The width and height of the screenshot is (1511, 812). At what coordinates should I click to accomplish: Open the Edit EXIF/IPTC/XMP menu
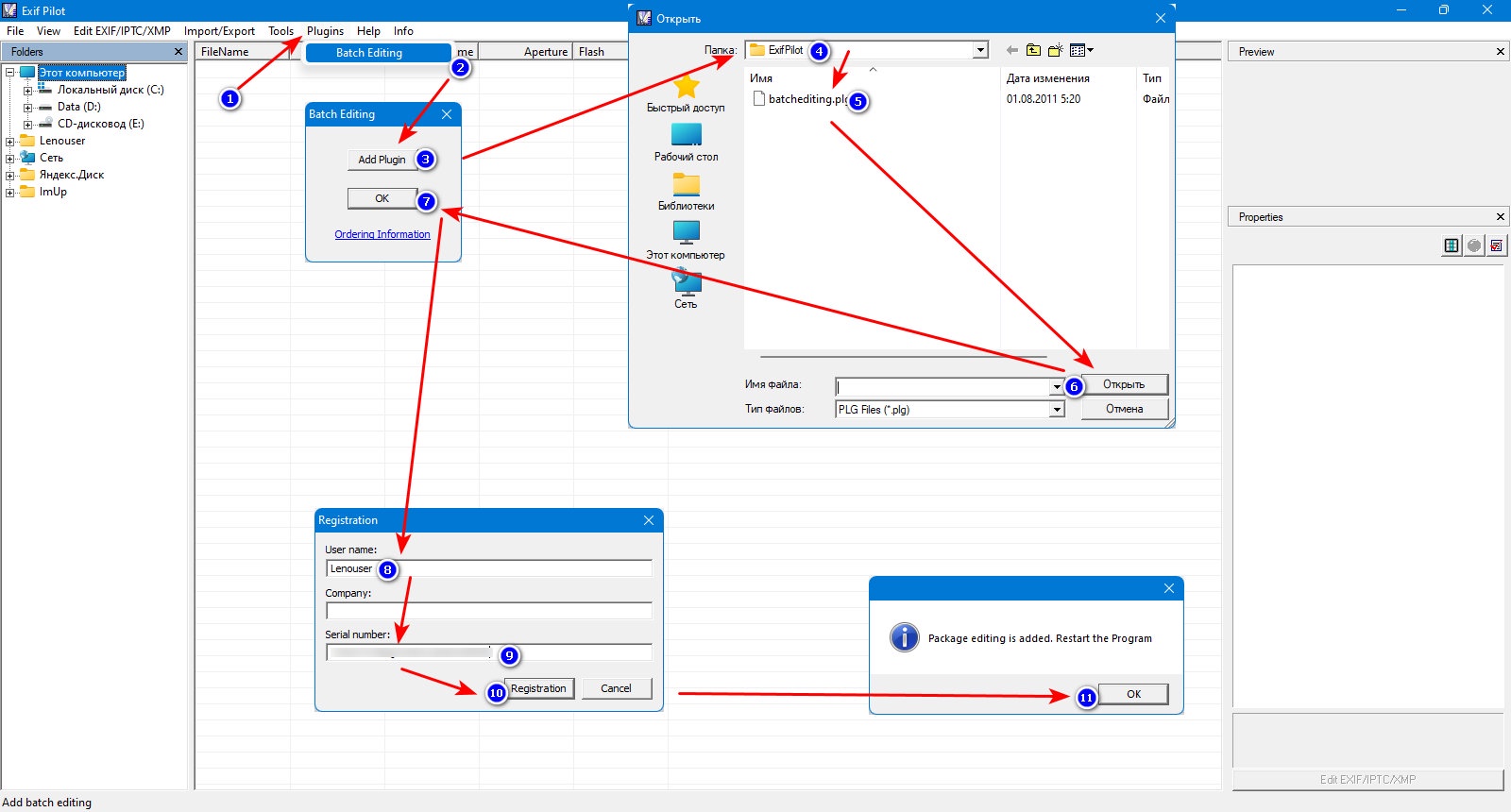point(122,31)
